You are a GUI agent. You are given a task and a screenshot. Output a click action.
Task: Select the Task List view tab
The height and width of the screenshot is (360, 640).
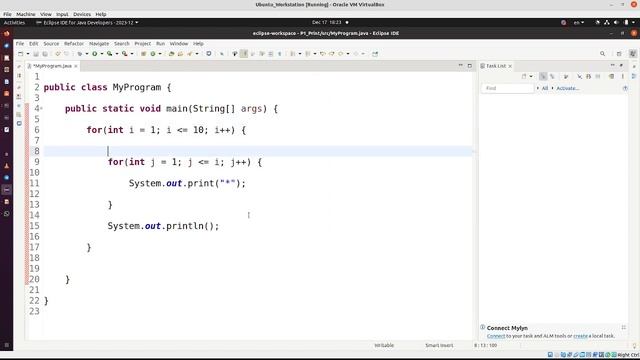[x=496, y=66]
